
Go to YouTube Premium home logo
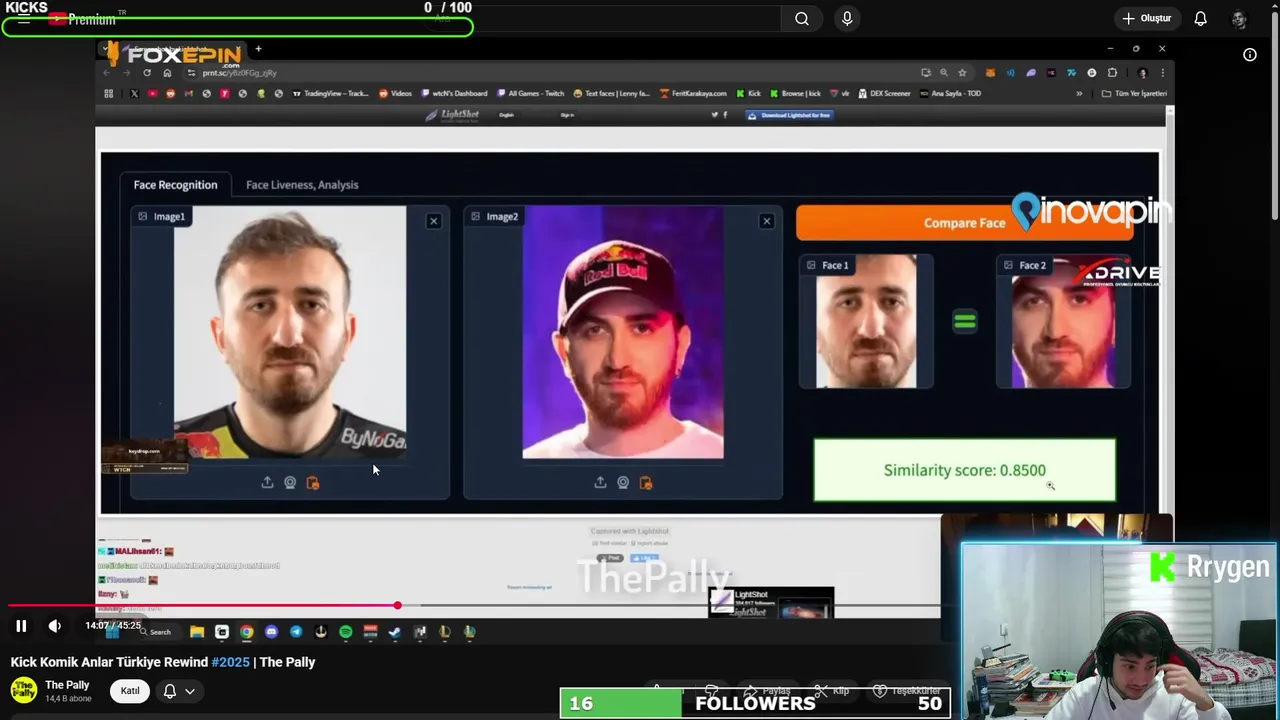[82, 19]
